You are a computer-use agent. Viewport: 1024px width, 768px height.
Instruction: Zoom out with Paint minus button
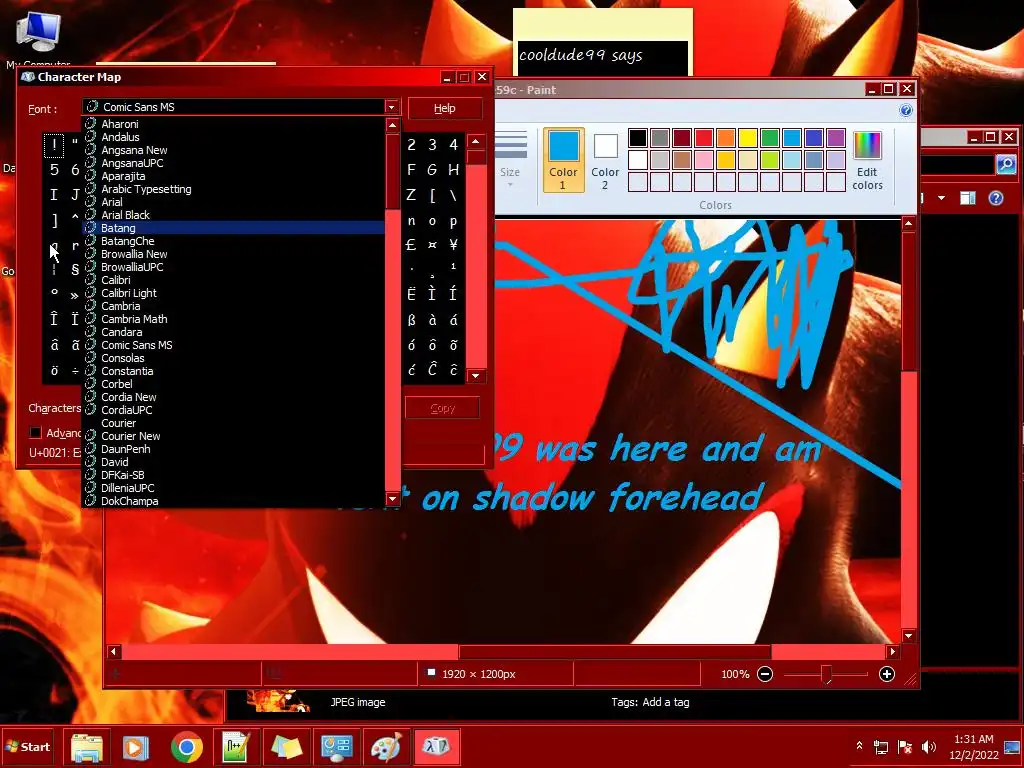pos(765,674)
